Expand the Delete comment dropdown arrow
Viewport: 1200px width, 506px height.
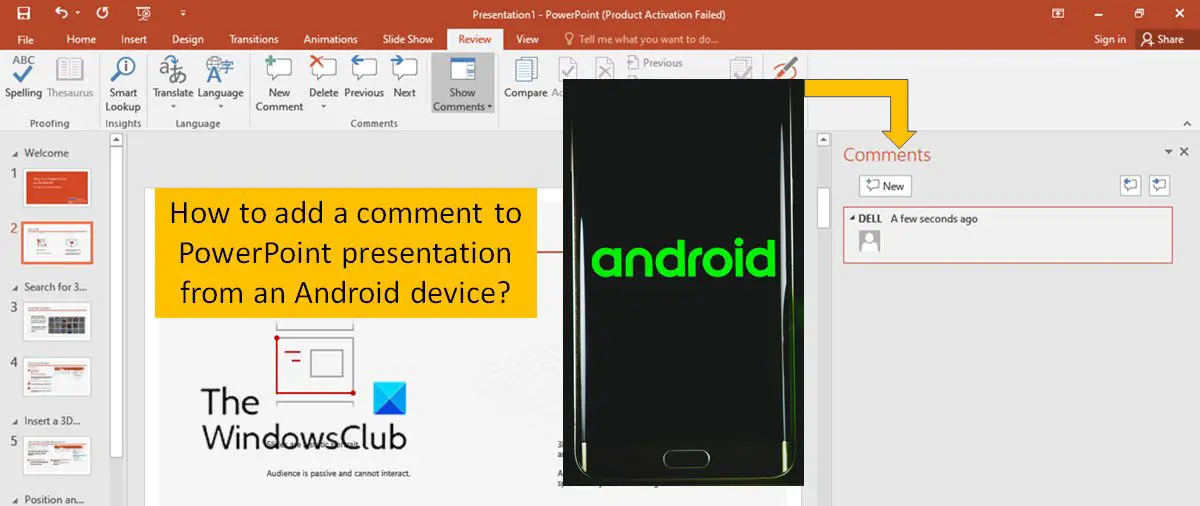click(323, 104)
